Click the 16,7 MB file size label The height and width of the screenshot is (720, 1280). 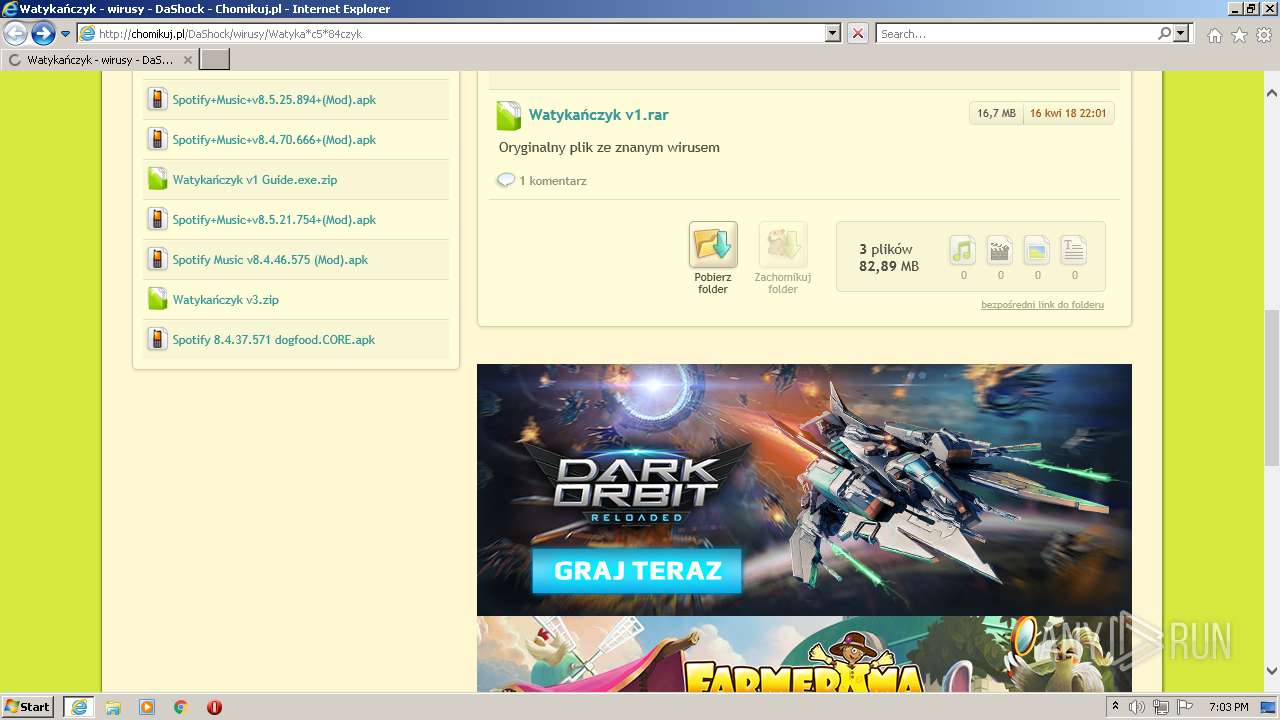click(x=996, y=113)
